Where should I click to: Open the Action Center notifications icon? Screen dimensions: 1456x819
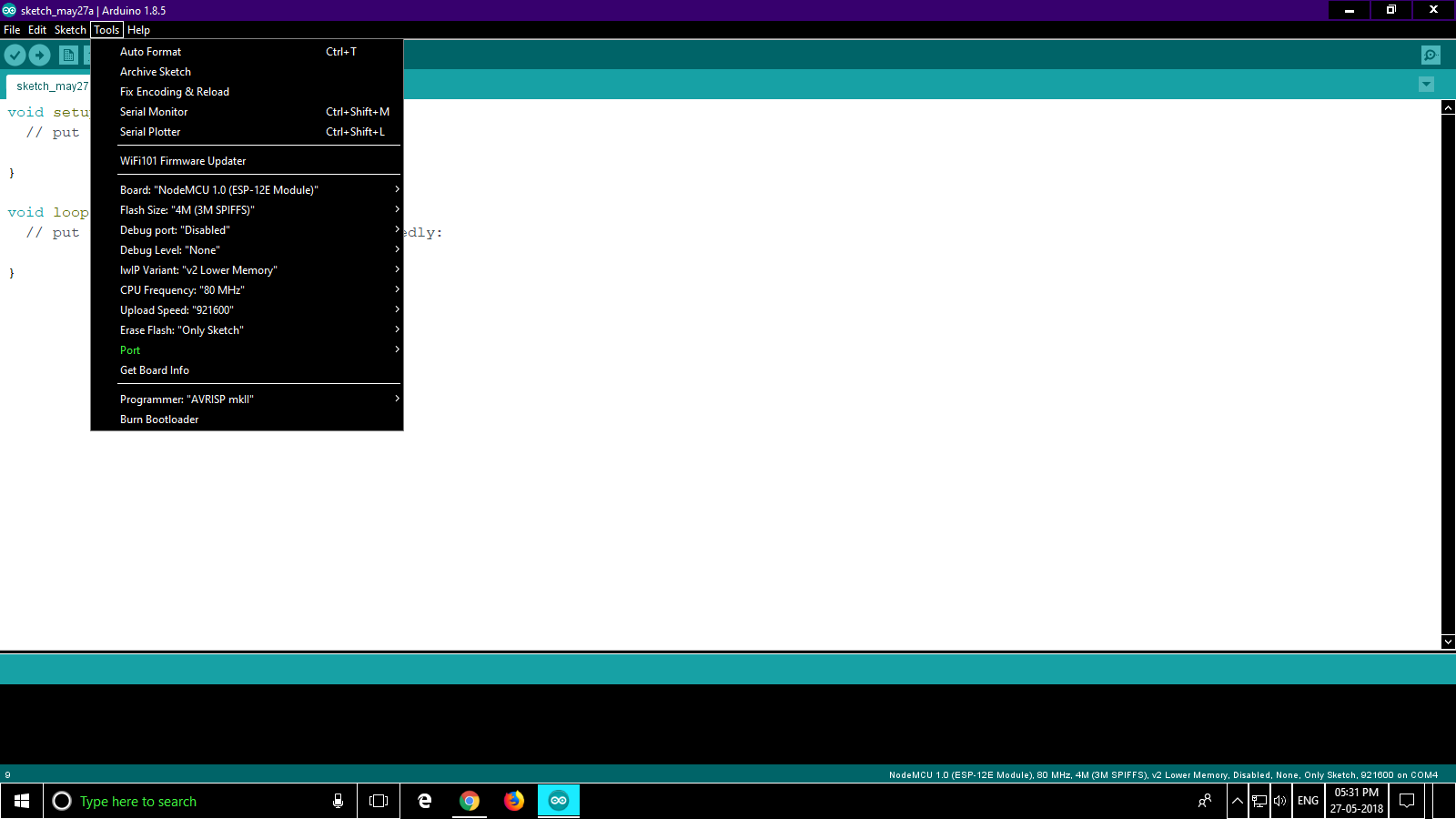(1407, 801)
